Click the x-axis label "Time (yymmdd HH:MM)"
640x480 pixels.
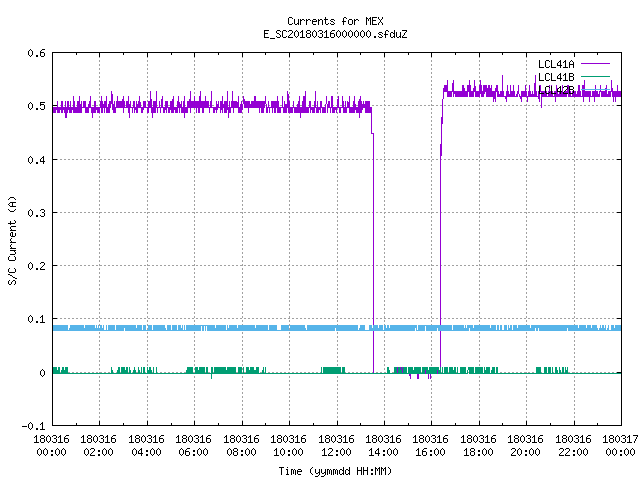click(335, 471)
